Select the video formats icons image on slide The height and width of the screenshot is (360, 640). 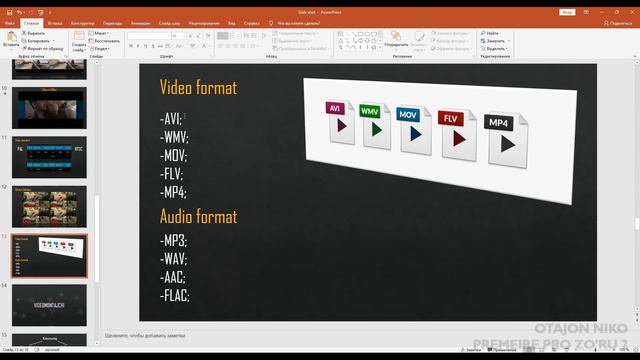click(x=441, y=140)
